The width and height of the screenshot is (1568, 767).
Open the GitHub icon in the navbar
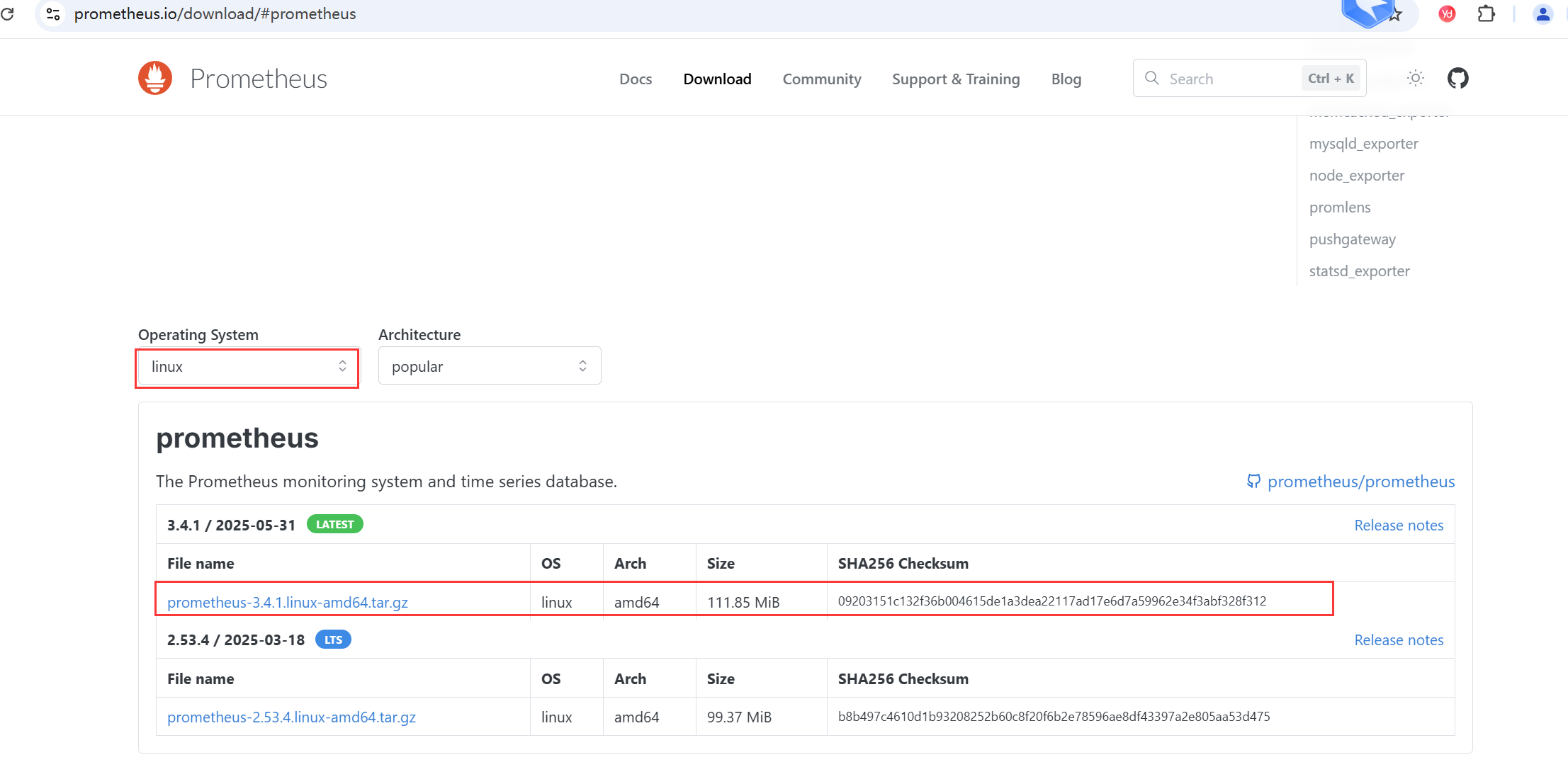1457,78
